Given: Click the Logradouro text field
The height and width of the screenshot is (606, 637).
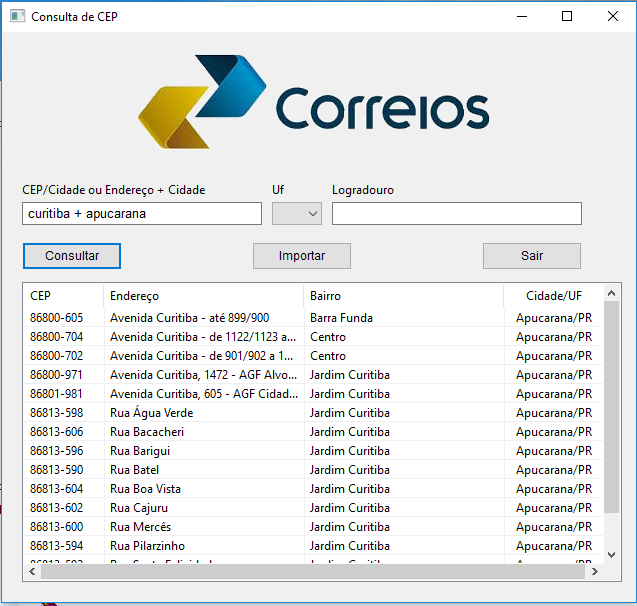Looking at the screenshot, I should [456, 214].
